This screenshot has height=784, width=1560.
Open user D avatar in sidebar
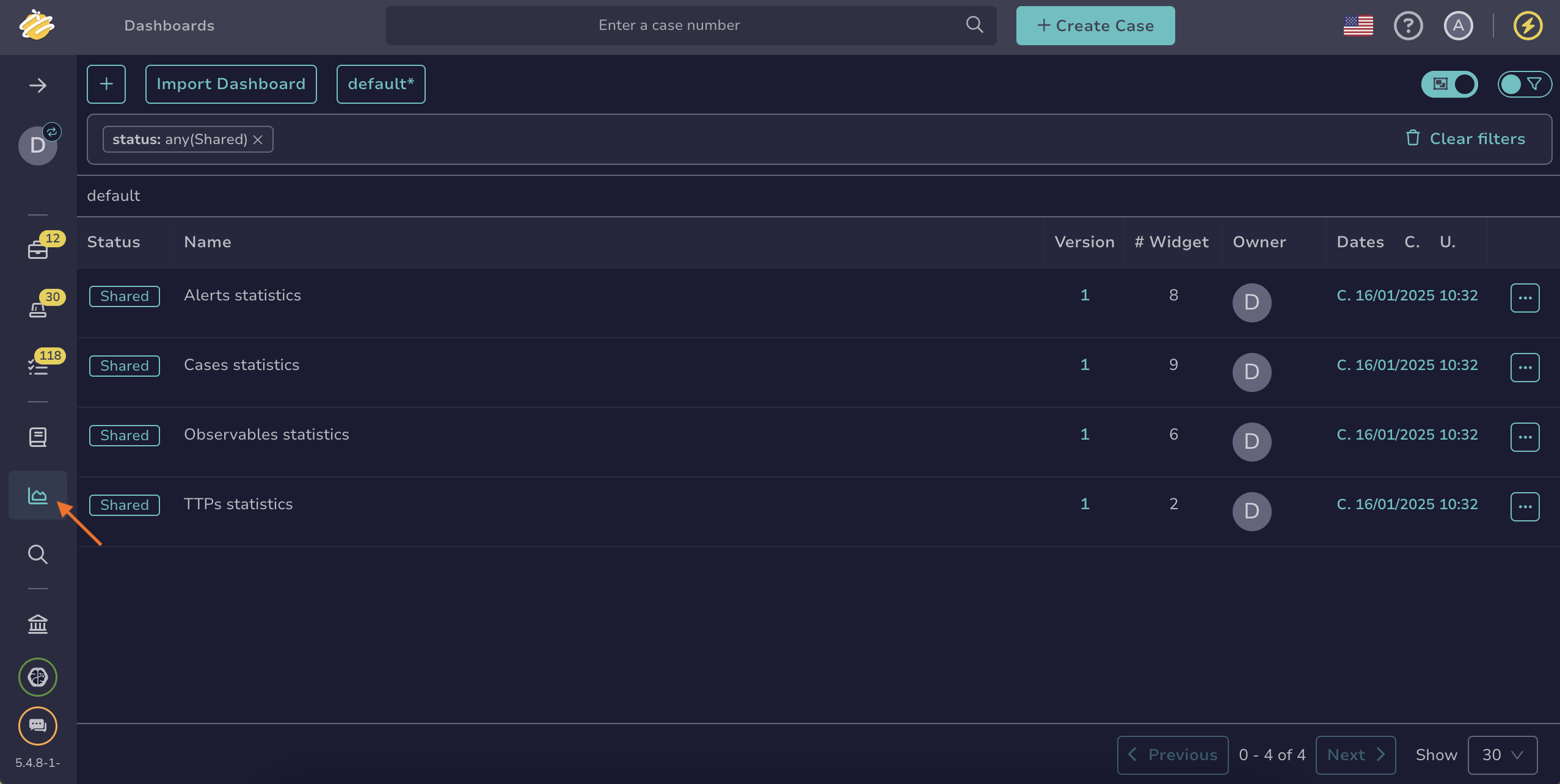pyautogui.click(x=38, y=145)
